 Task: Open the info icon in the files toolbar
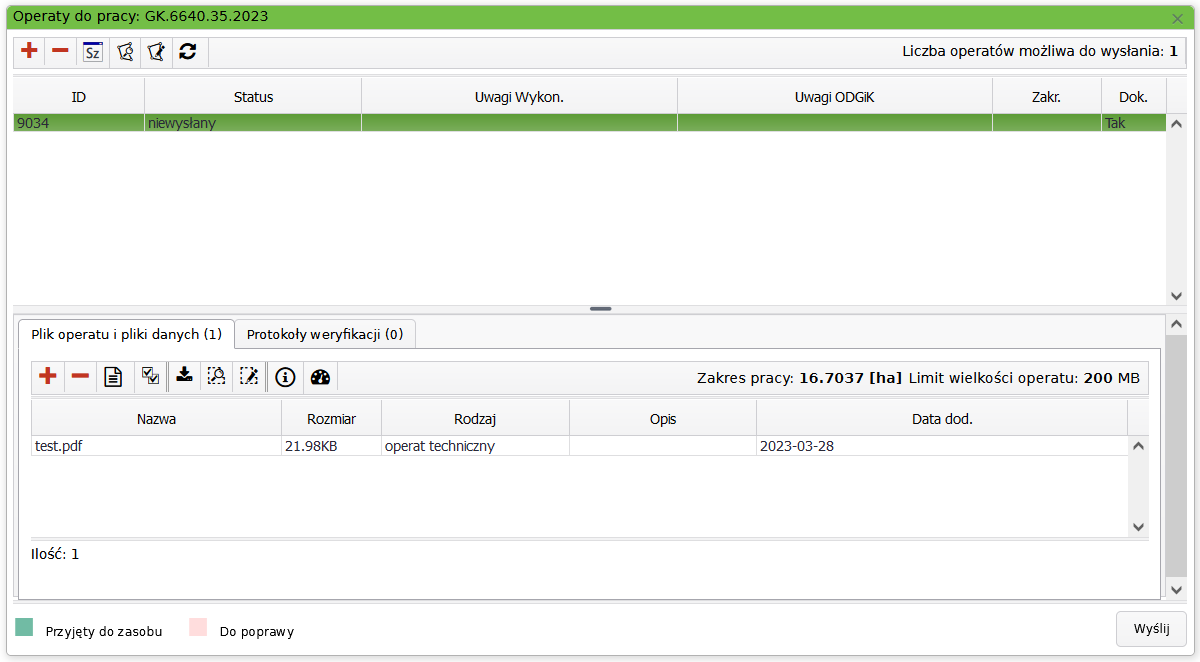285,377
